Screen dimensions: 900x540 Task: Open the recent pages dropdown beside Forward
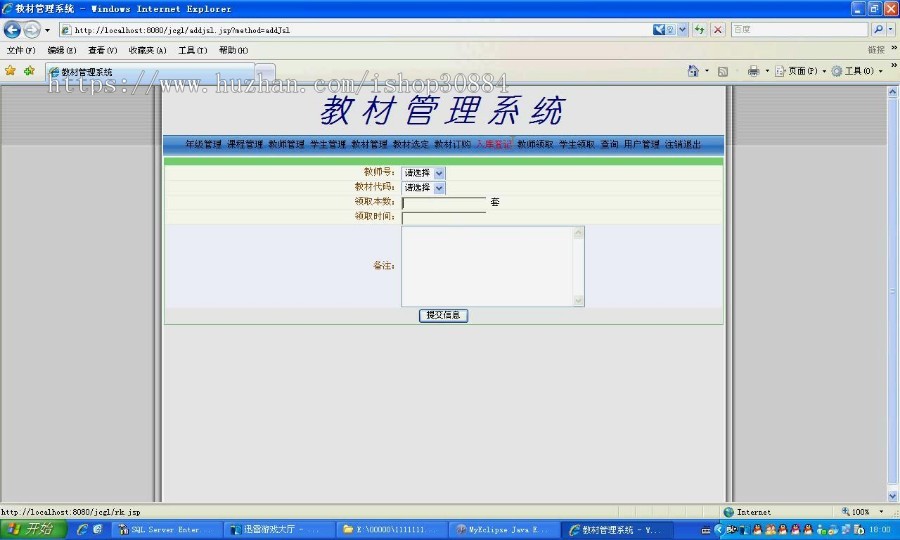pyautogui.click(x=47, y=30)
